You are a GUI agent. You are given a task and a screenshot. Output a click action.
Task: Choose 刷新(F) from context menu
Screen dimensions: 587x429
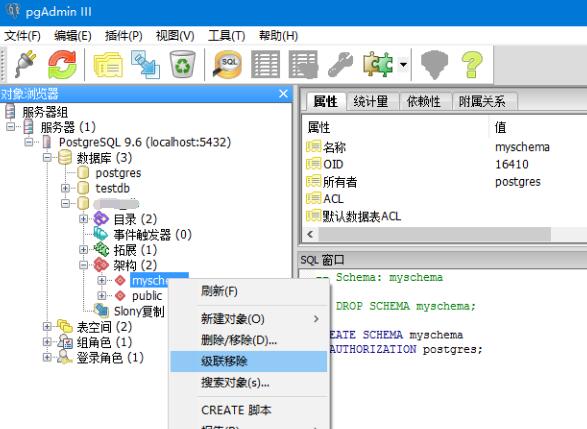[x=249, y=291]
